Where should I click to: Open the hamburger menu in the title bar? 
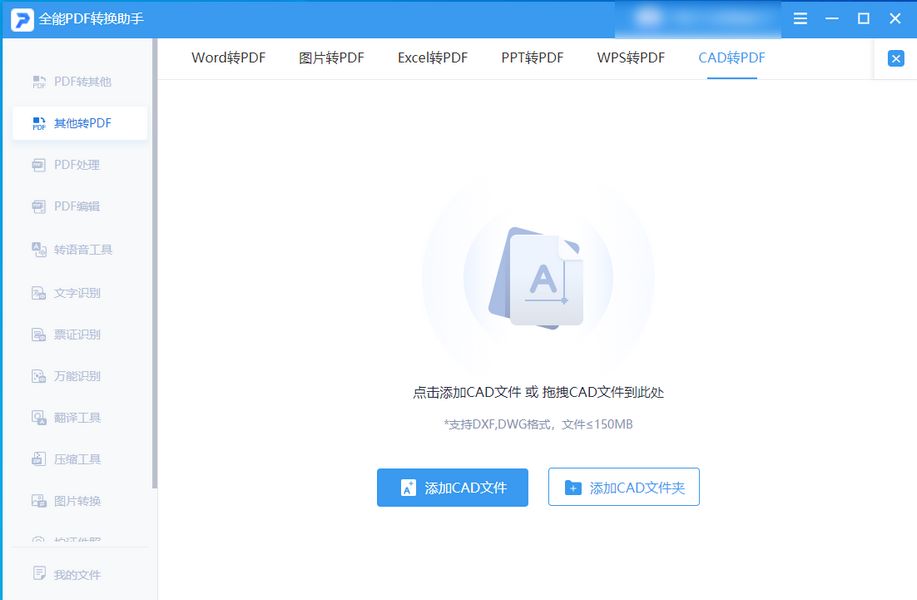pos(798,18)
